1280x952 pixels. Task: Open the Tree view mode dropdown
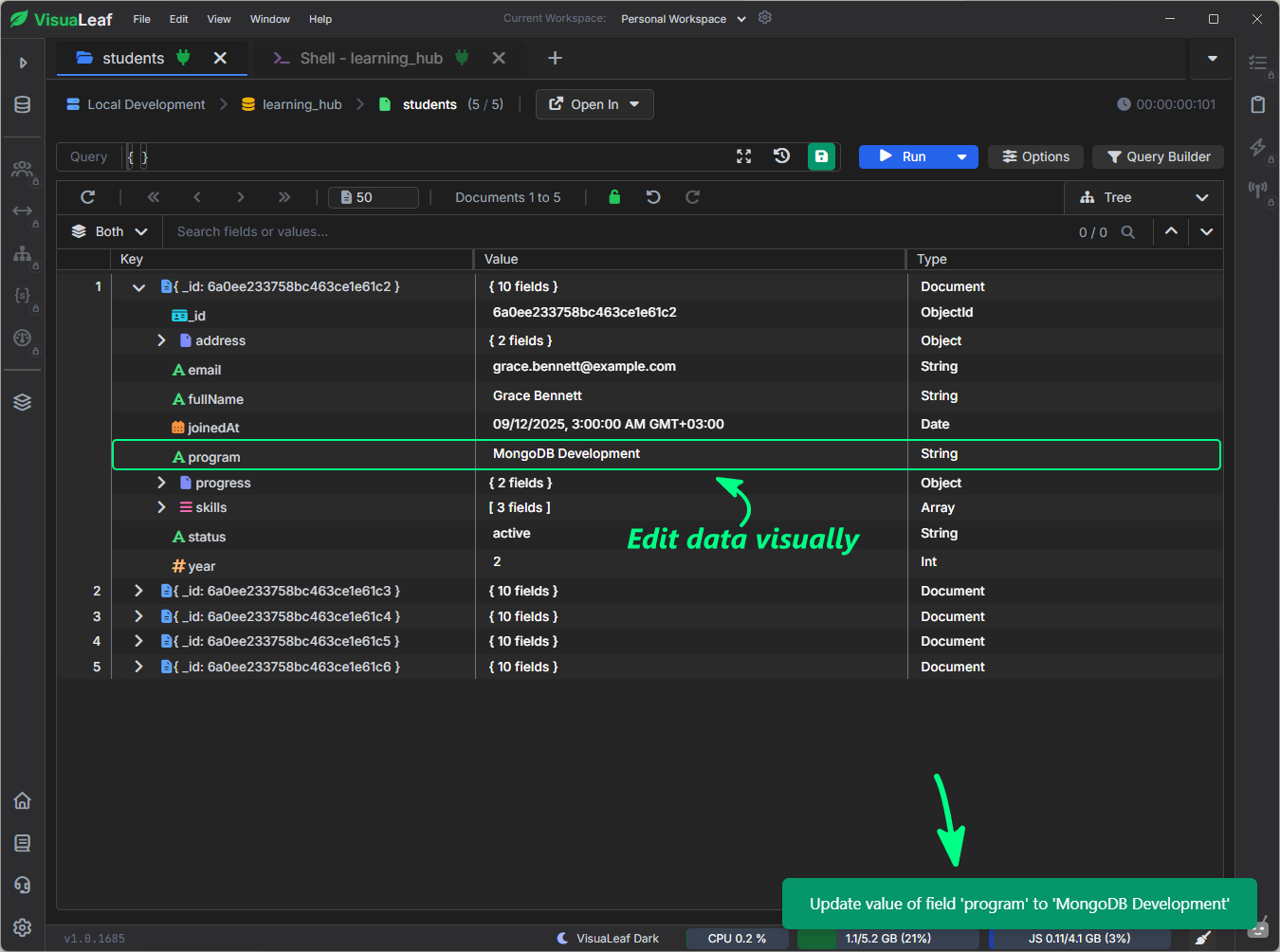tap(1143, 197)
